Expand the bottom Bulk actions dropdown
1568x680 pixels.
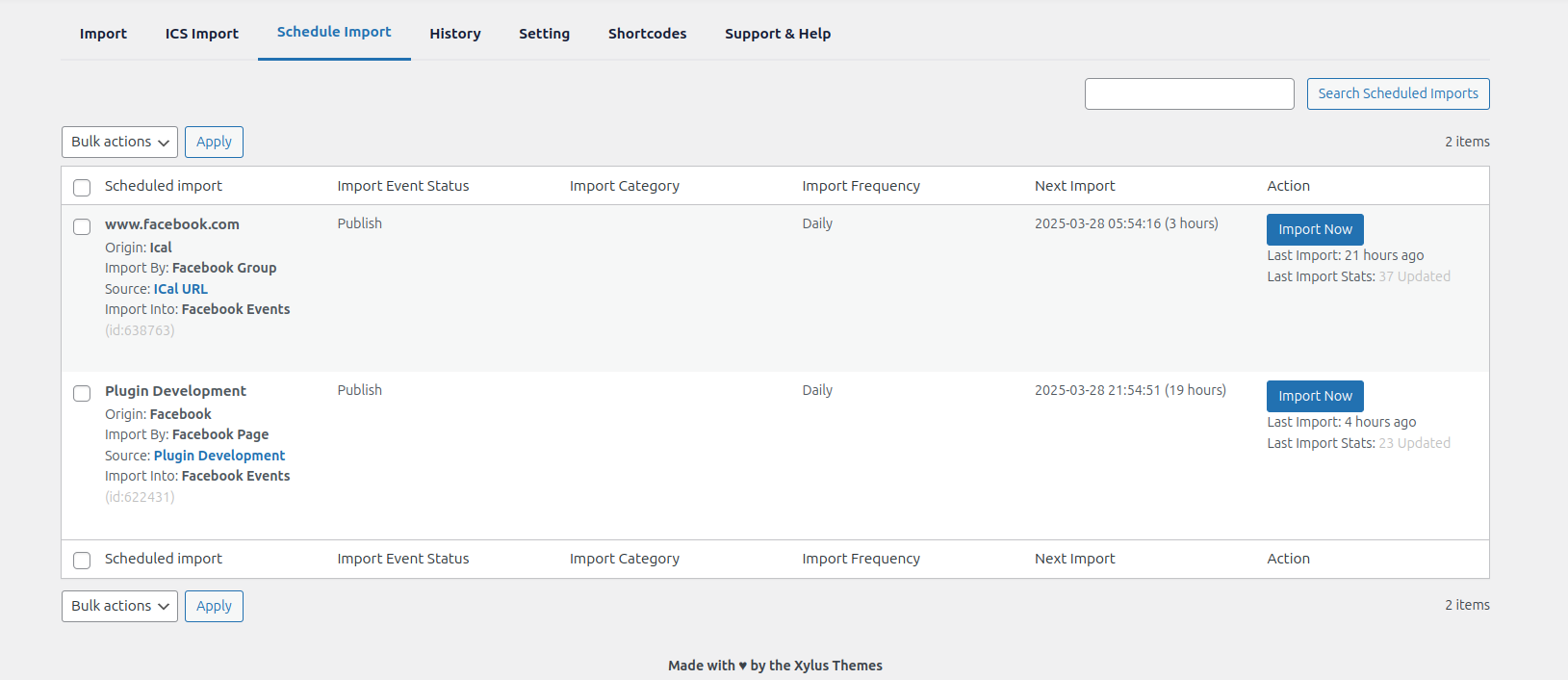pos(119,607)
